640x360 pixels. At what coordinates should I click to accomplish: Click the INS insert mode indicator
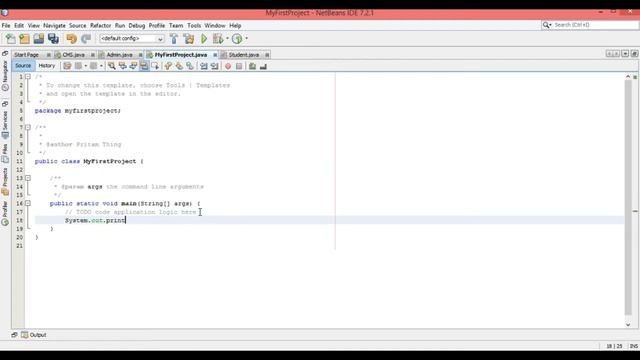[x=633, y=346]
